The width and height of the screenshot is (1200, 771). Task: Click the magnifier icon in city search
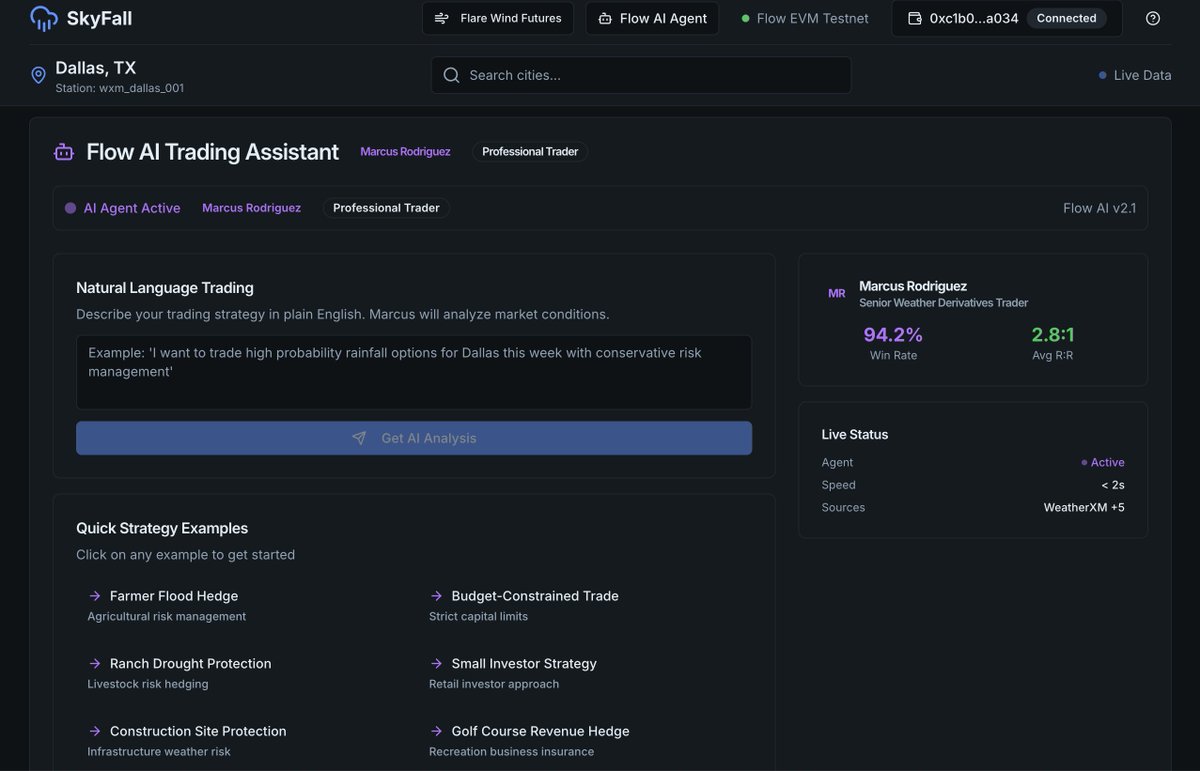(x=451, y=75)
